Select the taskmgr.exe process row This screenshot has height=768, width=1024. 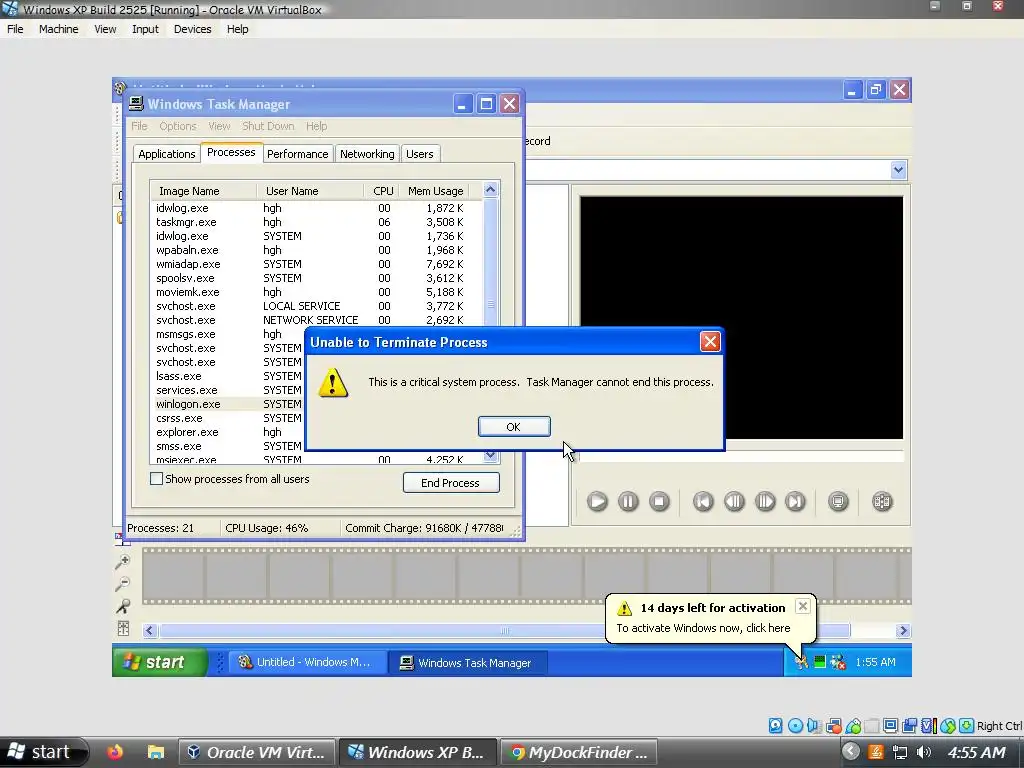(x=316, y=222)
